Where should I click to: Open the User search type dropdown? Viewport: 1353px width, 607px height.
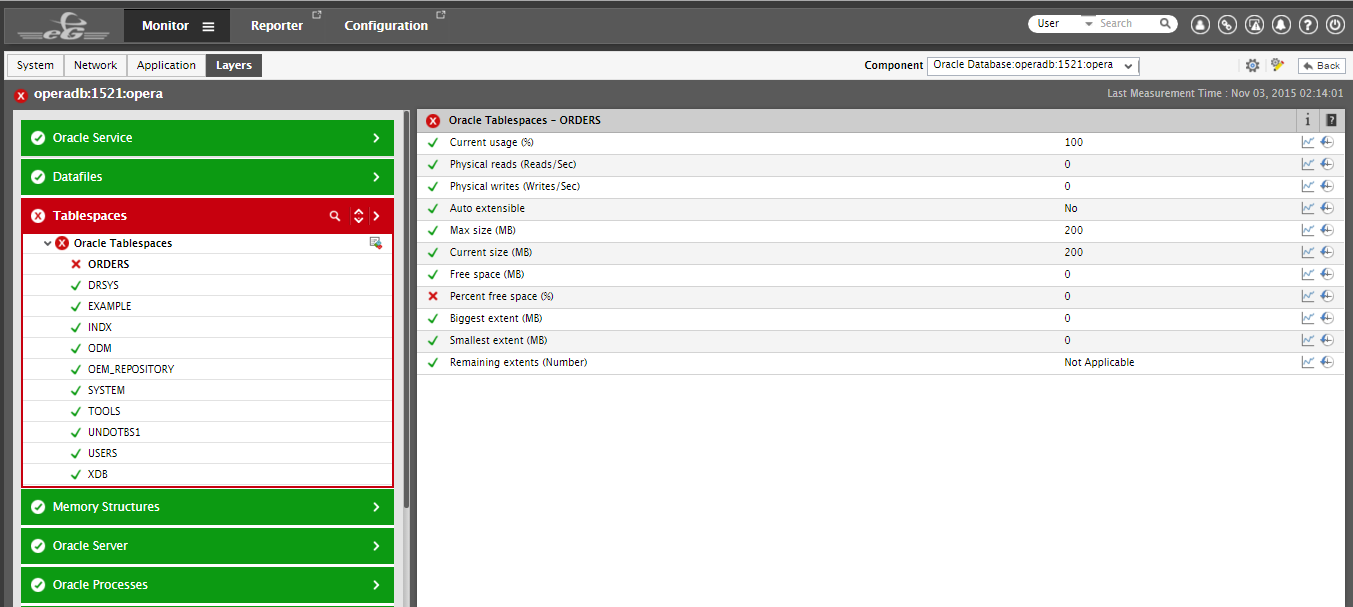[x=1063, y=23]
